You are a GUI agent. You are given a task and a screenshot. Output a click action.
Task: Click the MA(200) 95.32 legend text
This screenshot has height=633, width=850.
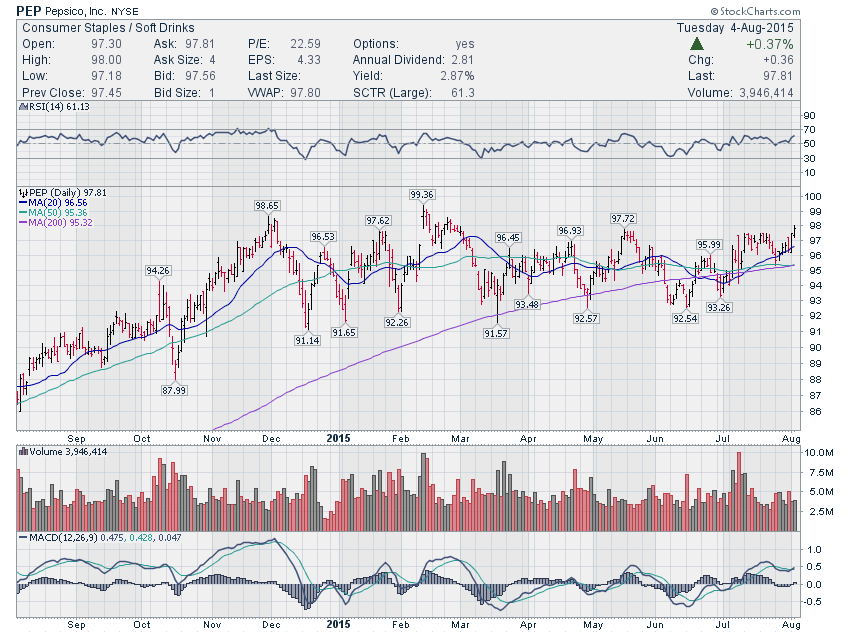click(60, 222)
